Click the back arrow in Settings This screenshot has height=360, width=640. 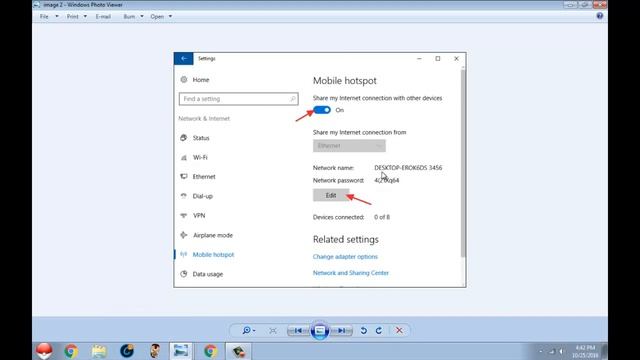click(x=184, y=58)
